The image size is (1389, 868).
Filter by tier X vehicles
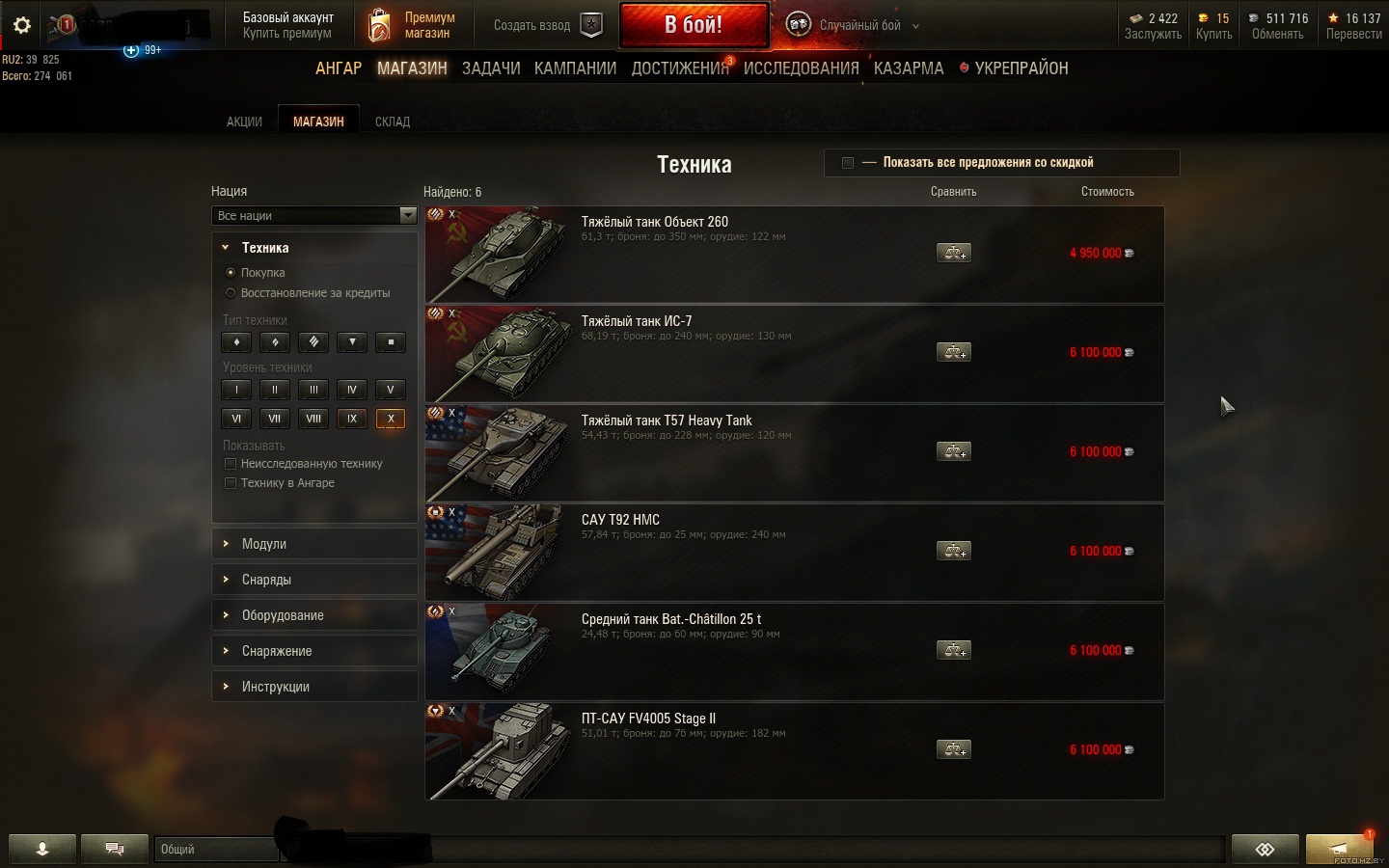(x=391, y=419)
